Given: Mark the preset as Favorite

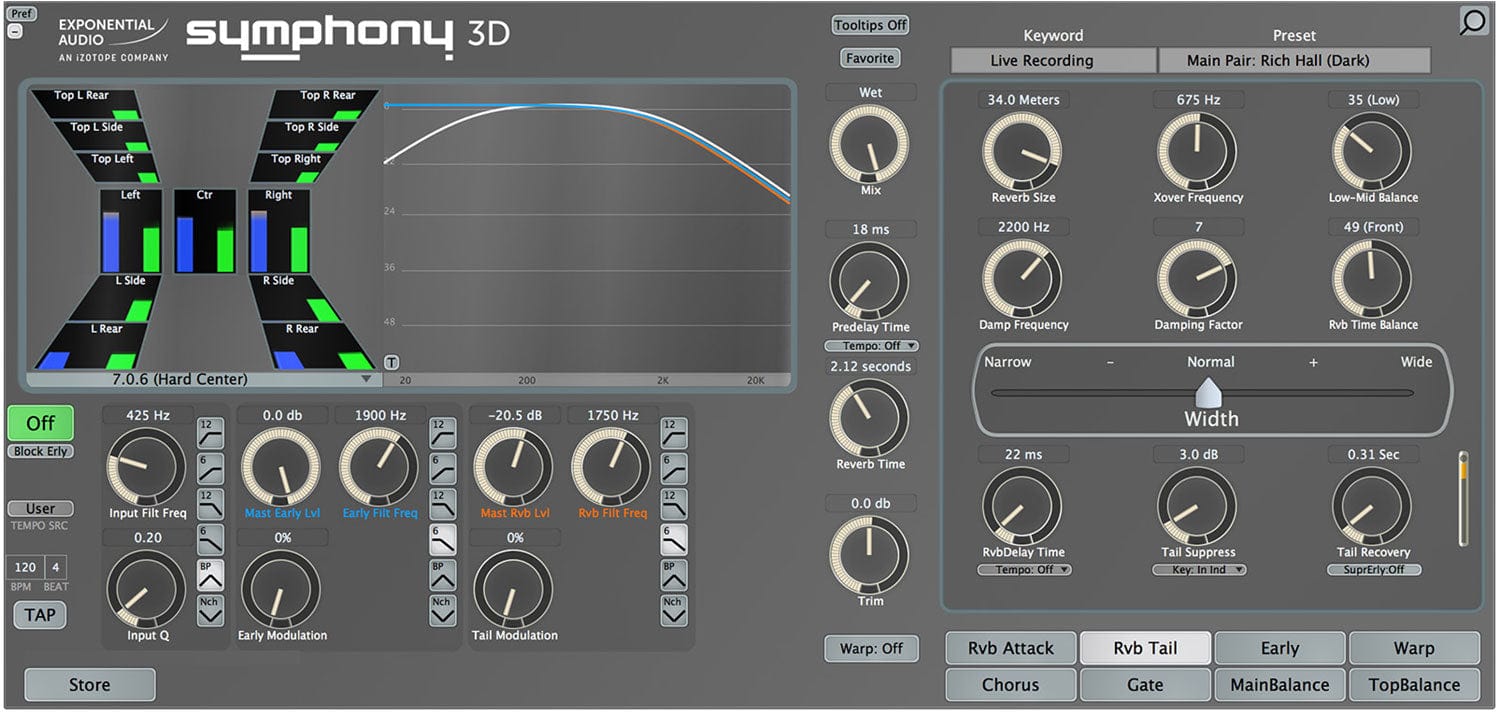Looking at the screenshot, I should pyautogui.click(x=870, y=58).
